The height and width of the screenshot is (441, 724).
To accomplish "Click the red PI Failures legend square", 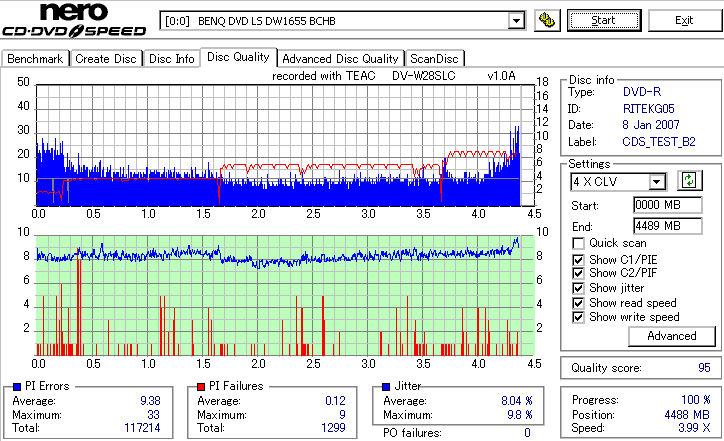I will pos(201,387).
